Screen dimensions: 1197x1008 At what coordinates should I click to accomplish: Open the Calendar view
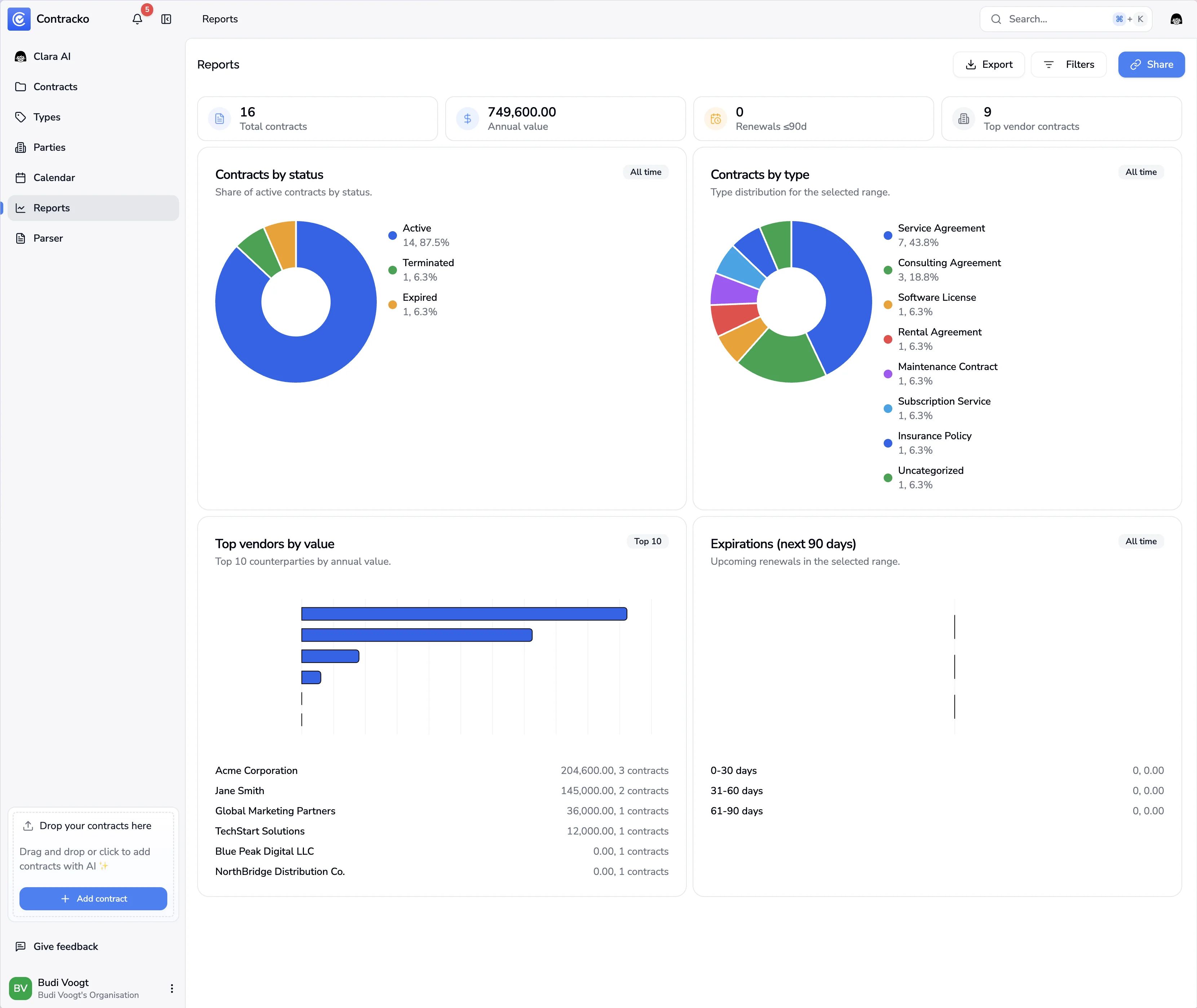click(54, 177)
